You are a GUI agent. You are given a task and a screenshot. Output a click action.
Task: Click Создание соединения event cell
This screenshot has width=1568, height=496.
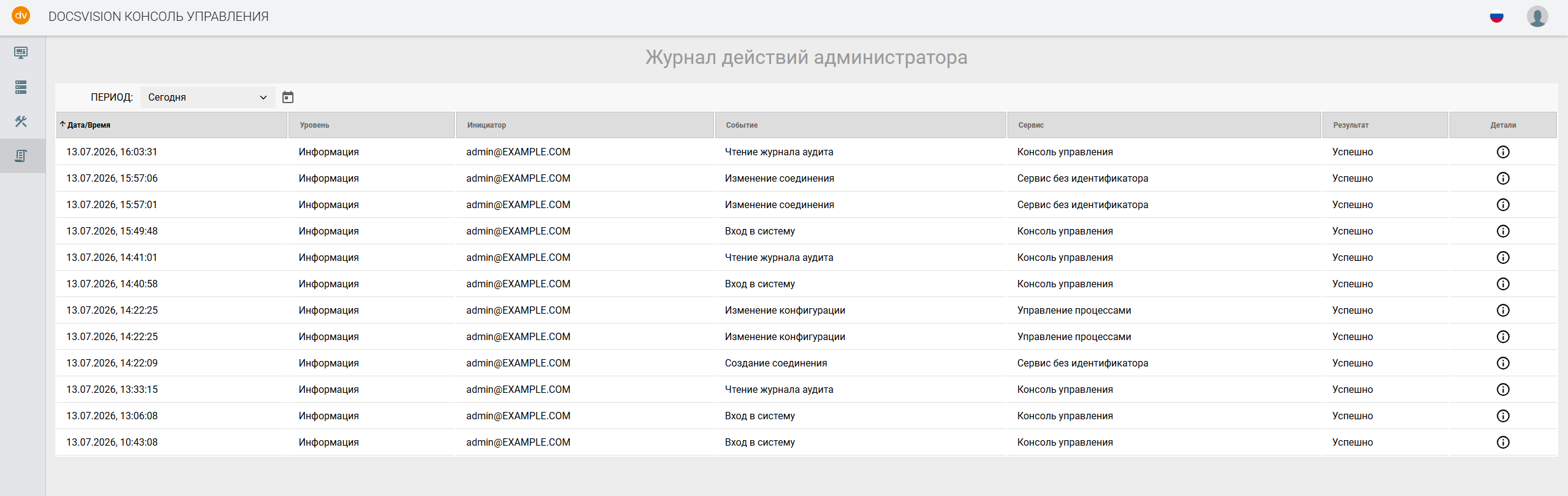pos(776,363)
